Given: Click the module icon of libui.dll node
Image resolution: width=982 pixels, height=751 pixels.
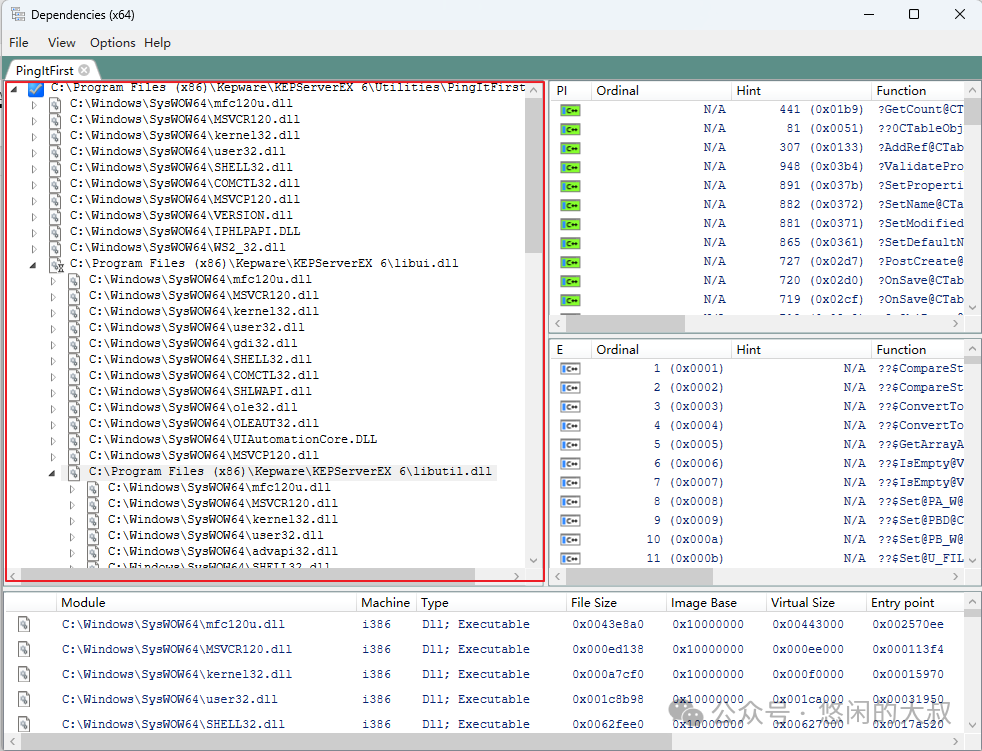Looking at the screenshot, I should pos(56,264).
